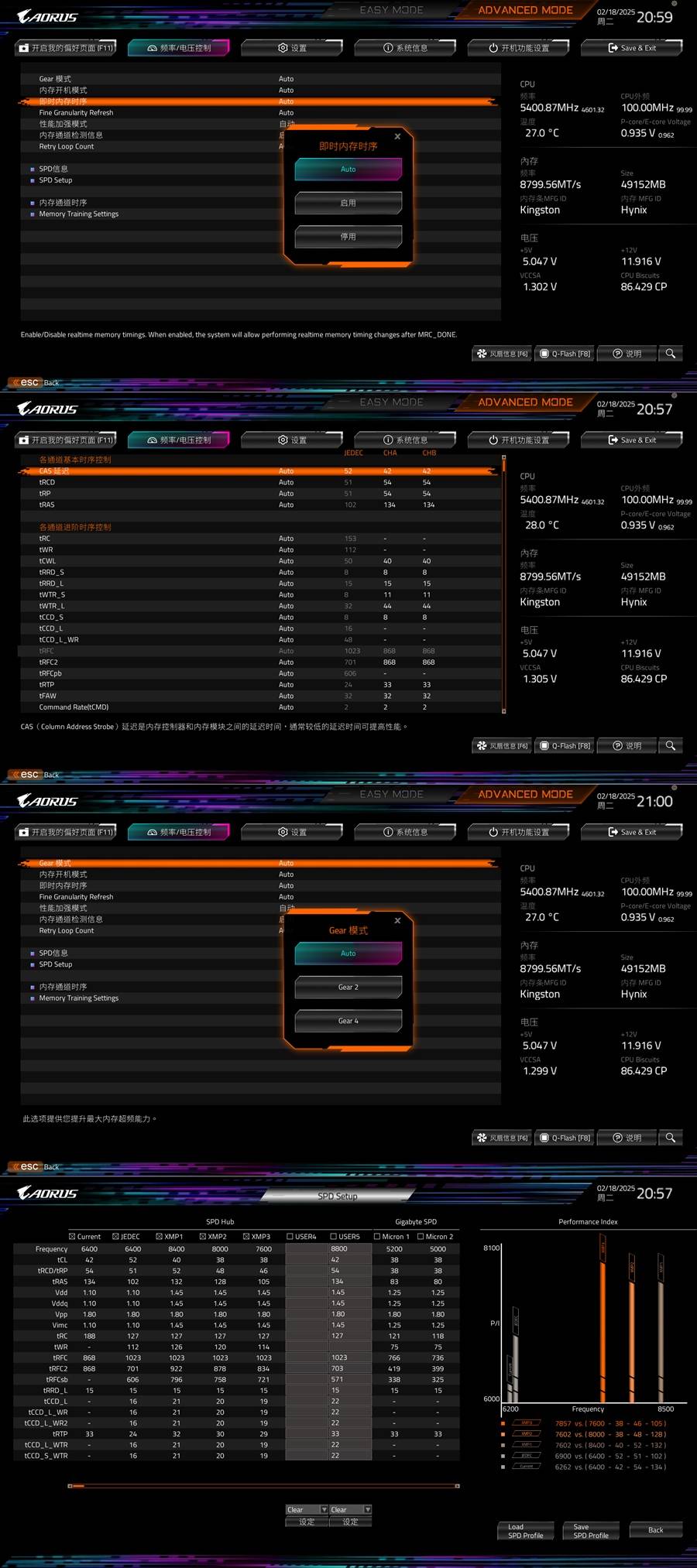The image size is (697, 1568).
Task: Click the search magnifier icon beside the 即时内存时序 popup screen
Action: [x=670, y=354]
